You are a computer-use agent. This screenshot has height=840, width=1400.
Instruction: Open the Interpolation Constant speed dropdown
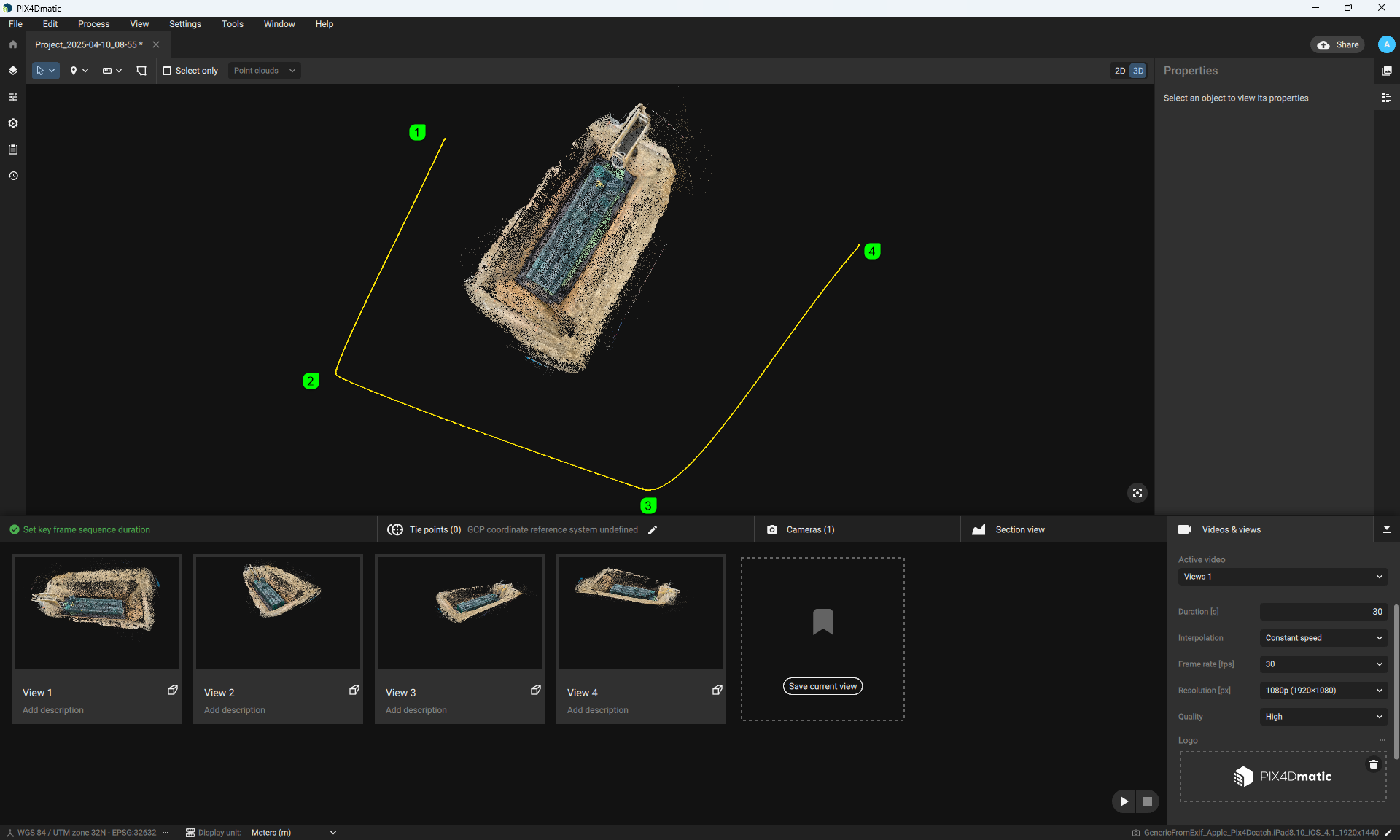1323,638
